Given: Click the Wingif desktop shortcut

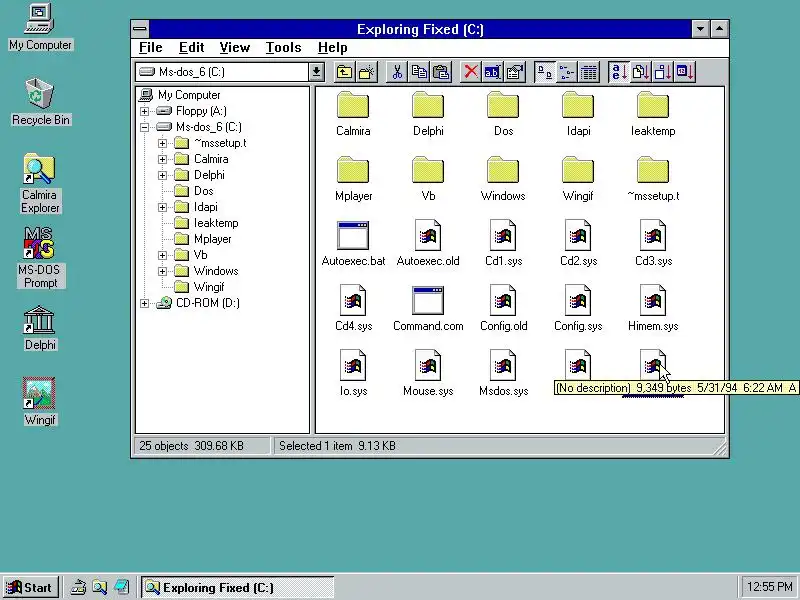Looking at the screenshot, I should pyautogui.click(x=40, y=402).
